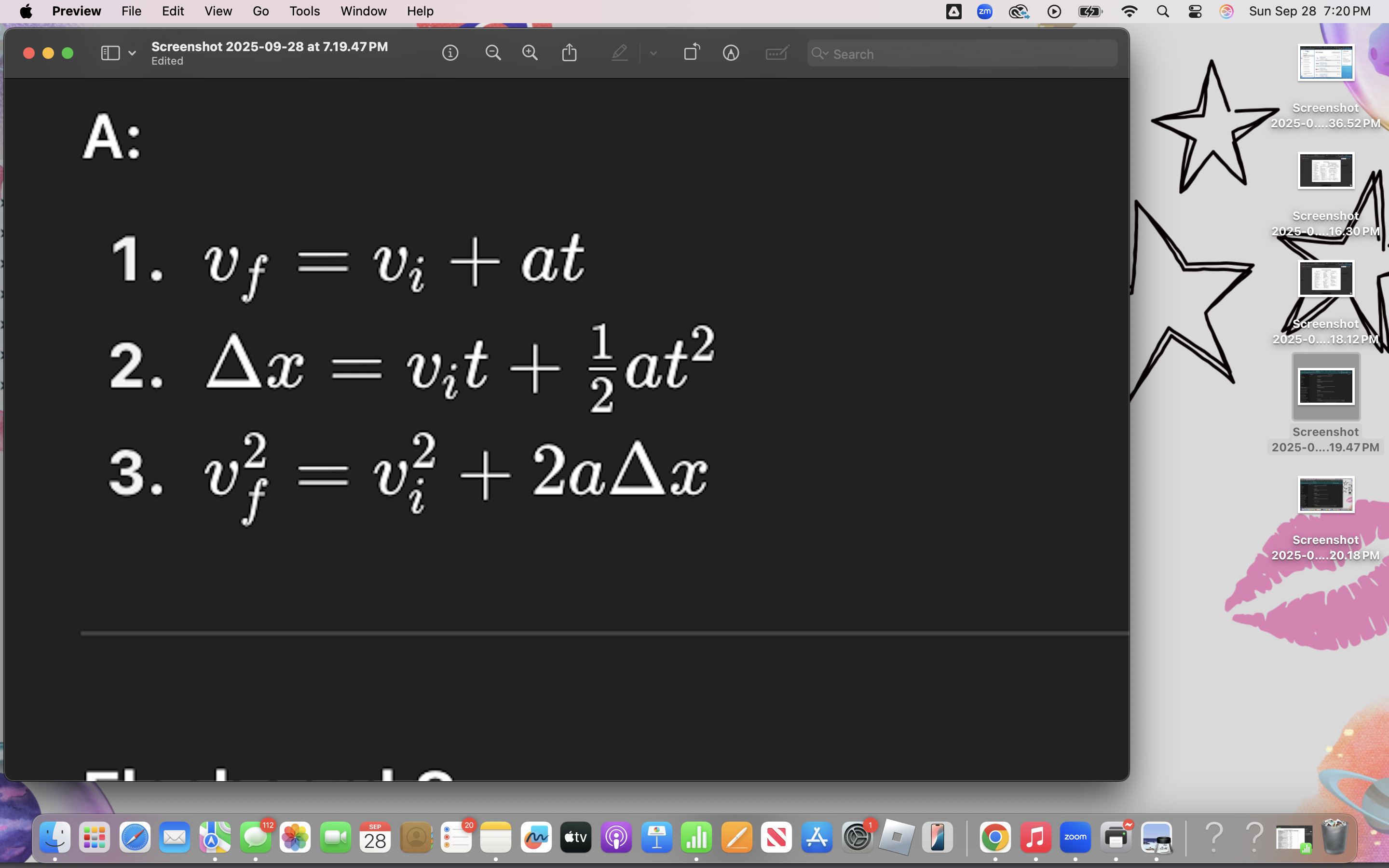Open the Tools menu
Screen dimensions: 1389x868
pyautogui.click(x=304, y=11)
